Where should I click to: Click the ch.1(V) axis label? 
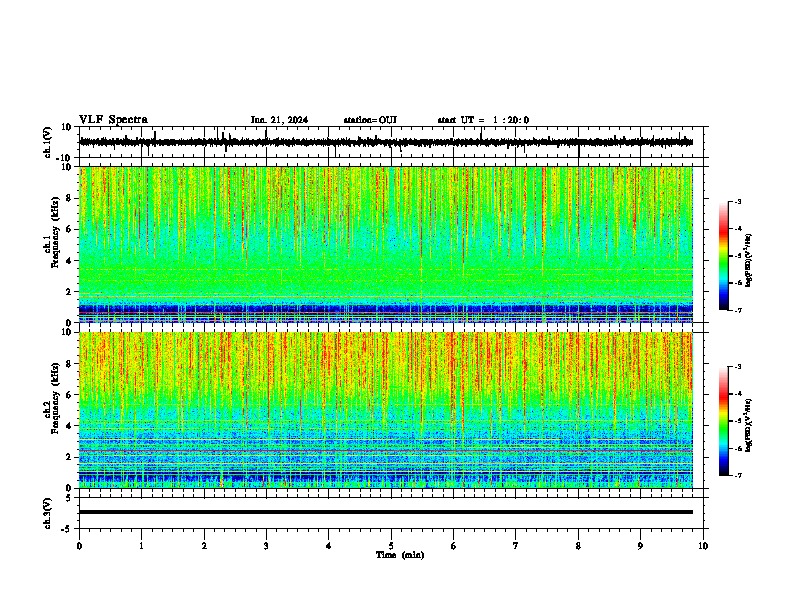pos(47,142)
